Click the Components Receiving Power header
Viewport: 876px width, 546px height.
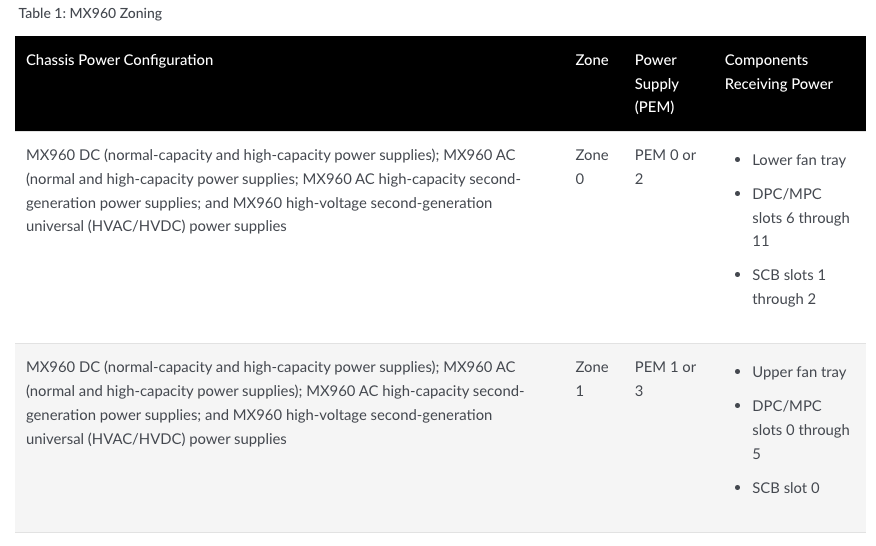click(779, 72)
